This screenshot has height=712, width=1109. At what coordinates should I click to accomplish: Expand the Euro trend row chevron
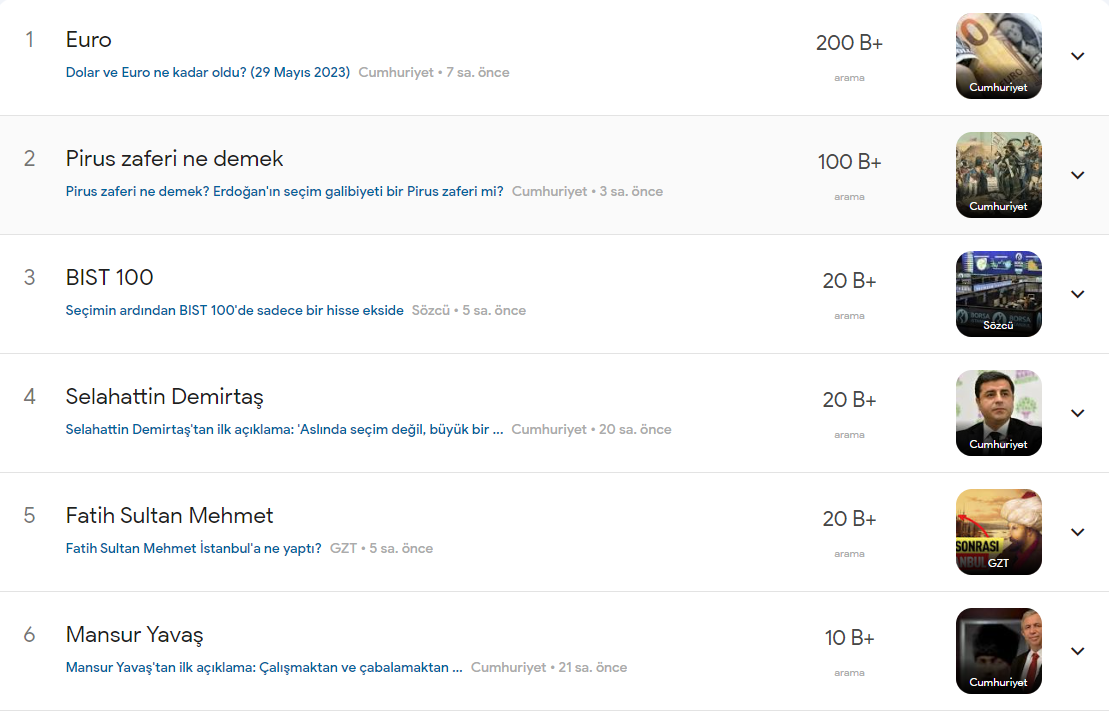1077,56
